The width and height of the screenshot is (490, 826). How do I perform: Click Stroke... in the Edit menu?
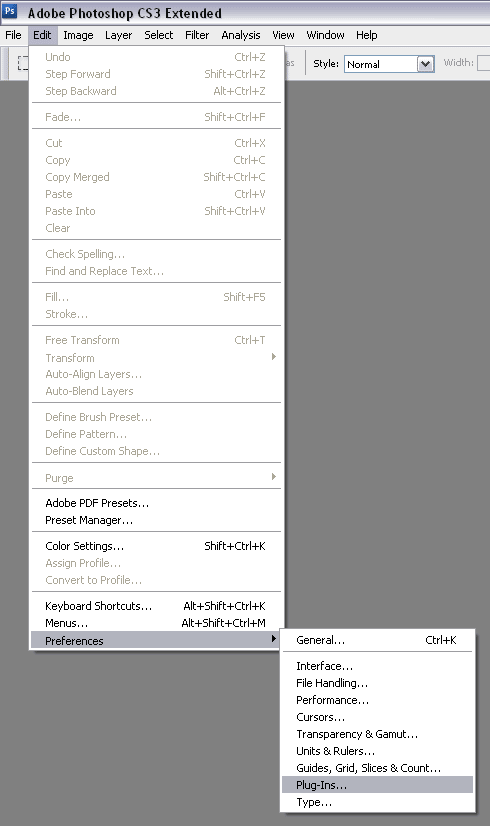(x=156, y=314)
